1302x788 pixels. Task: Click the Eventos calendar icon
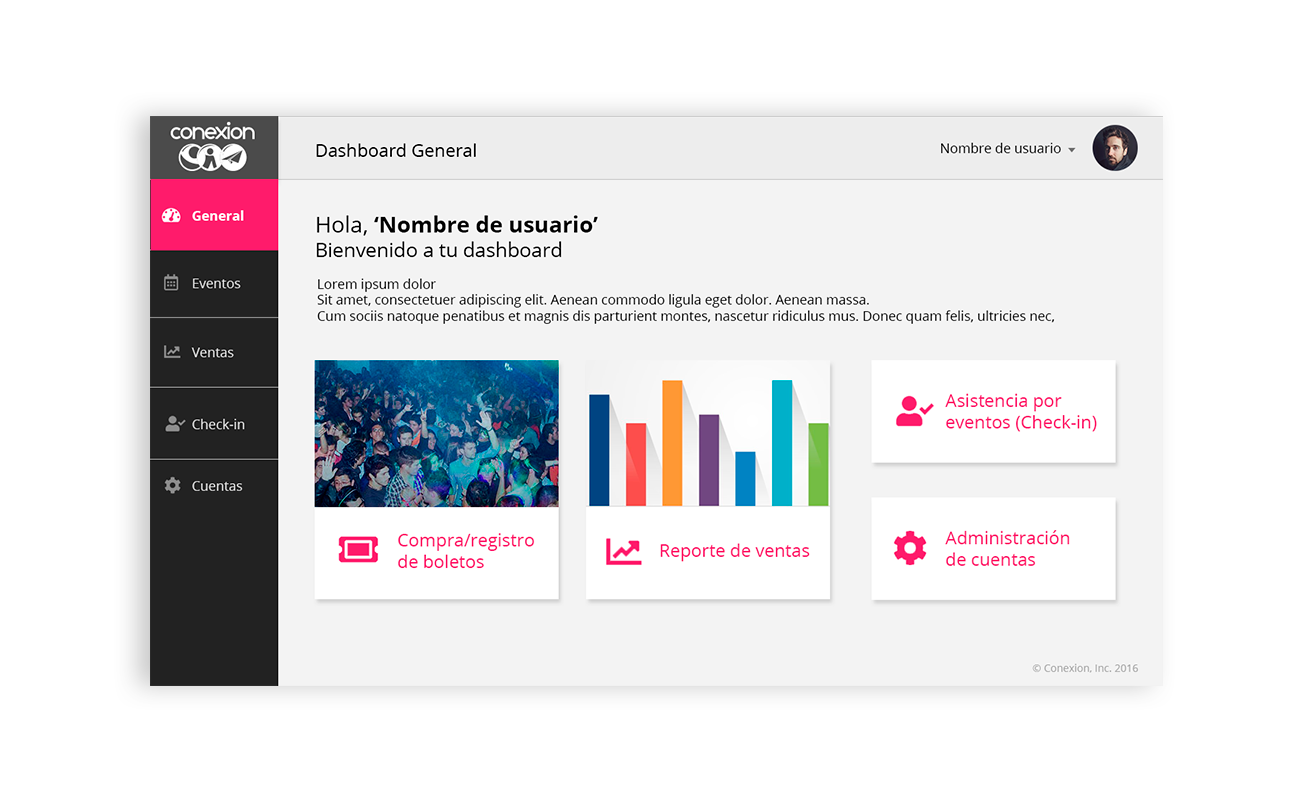click(x=171, y=283)
